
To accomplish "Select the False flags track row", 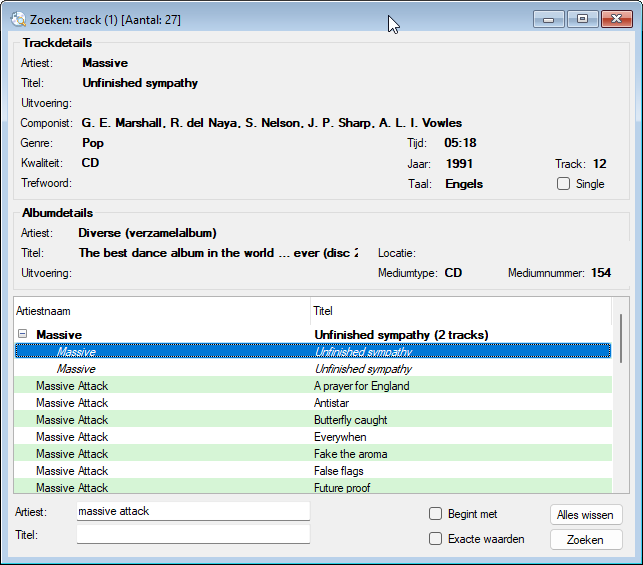I will [x=313, y=471].
